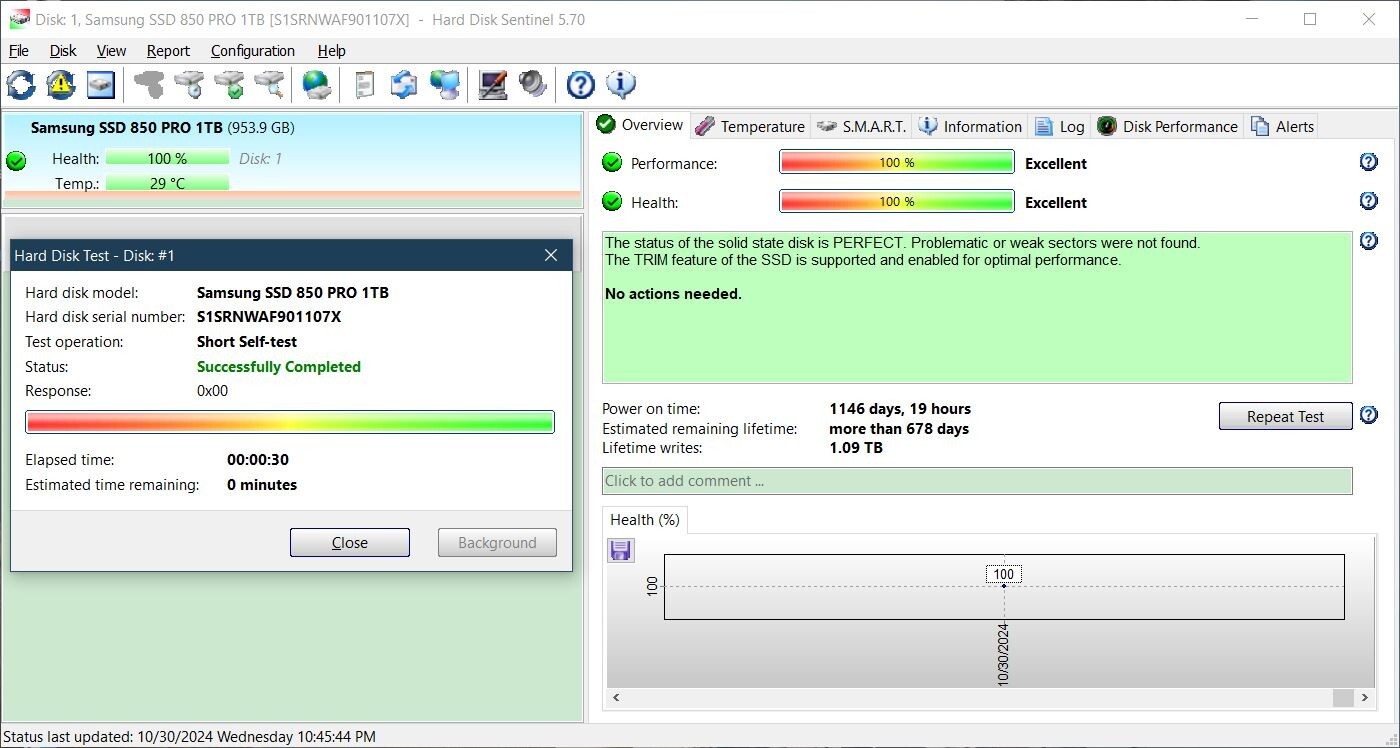Click green check icon left of Health: 100 % in disk list
Screen dimensions: 1400x748
[x=16, y=161]
